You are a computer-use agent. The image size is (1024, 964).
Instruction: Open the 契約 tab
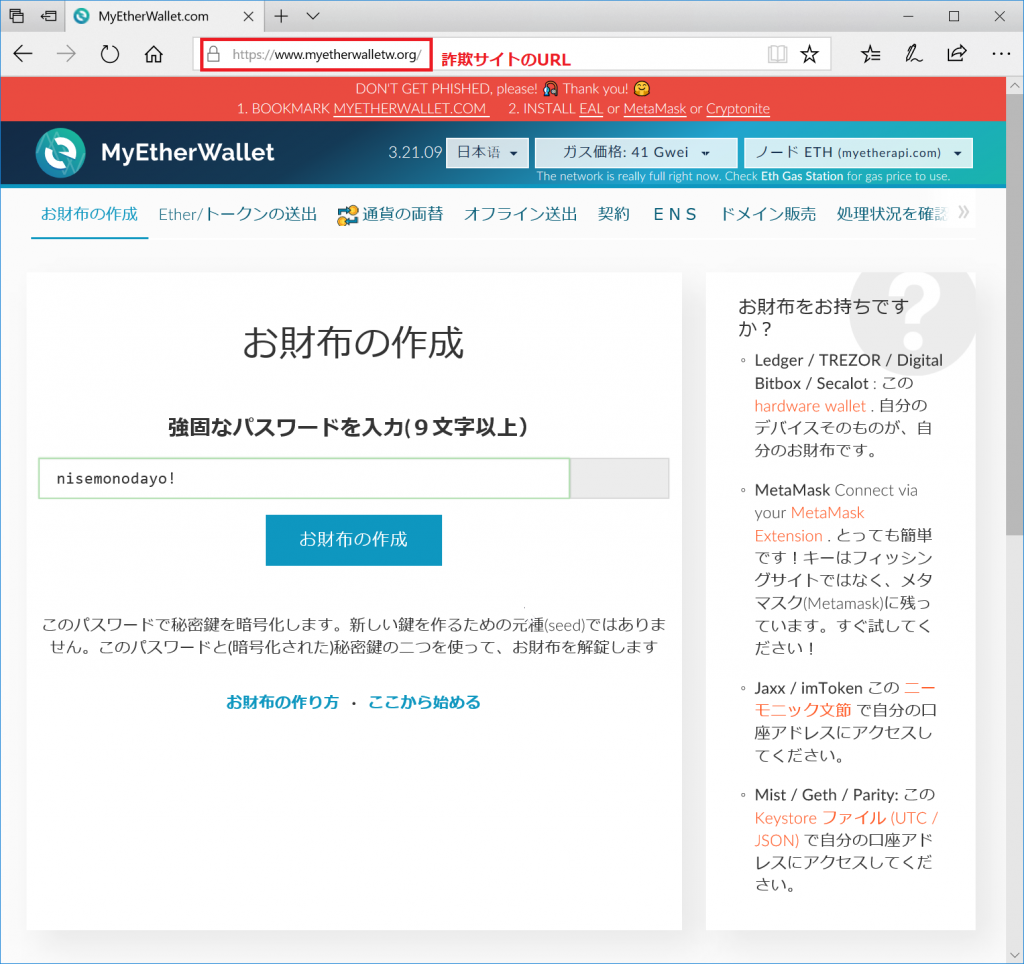coord(614,214)
